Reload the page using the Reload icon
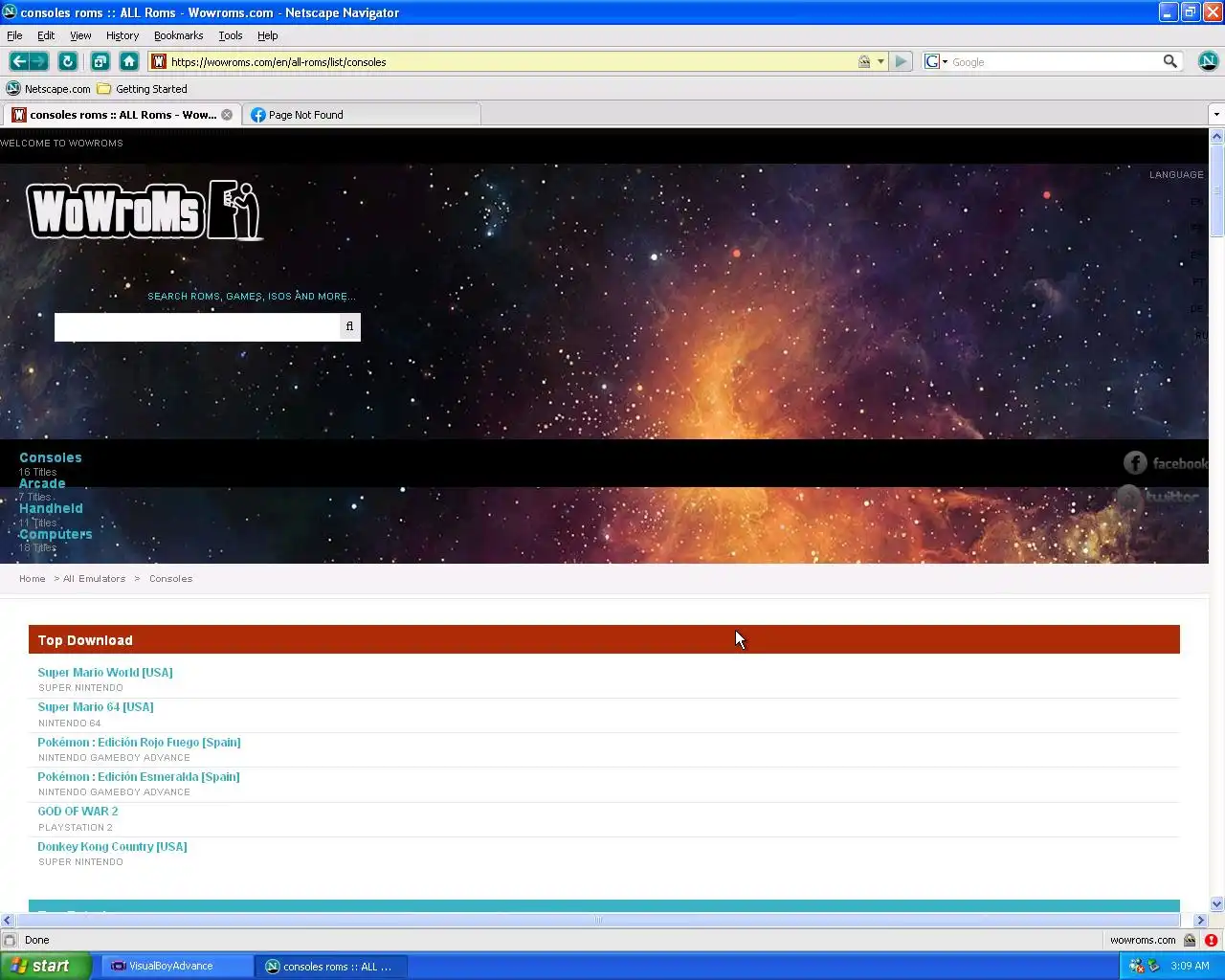 coord(67,61)
